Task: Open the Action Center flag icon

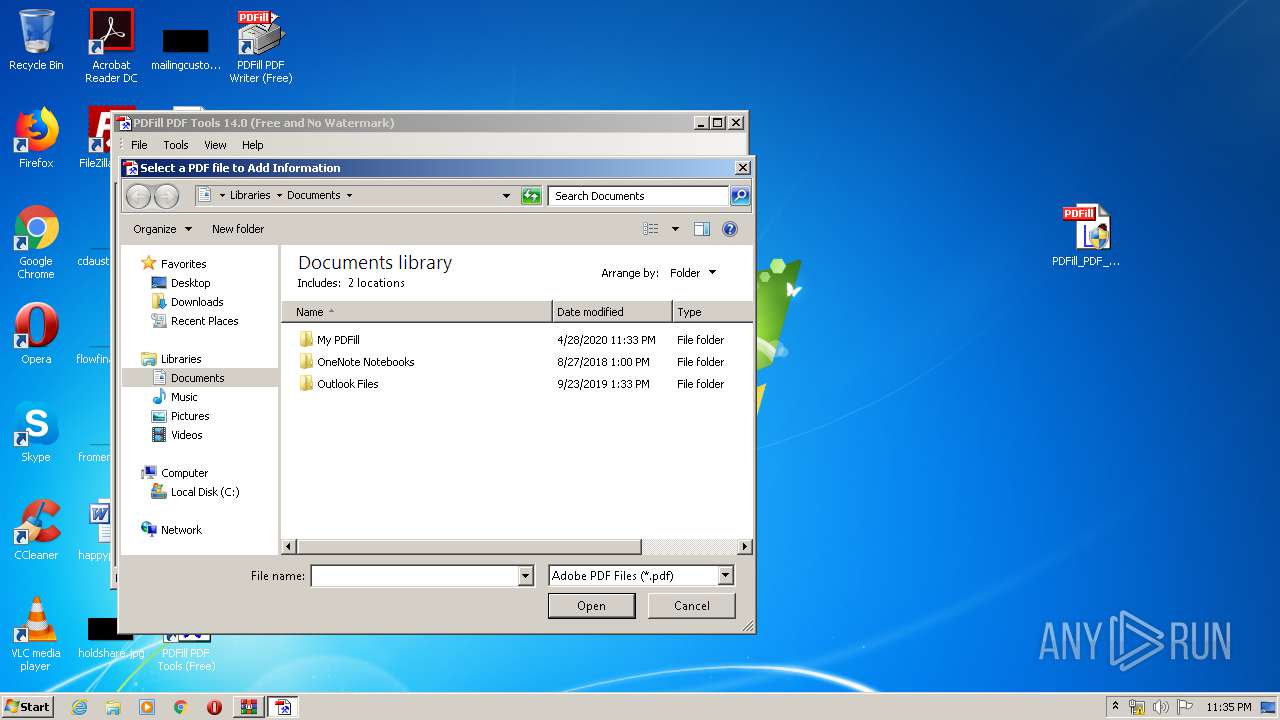Action: pyautogui.click(x=1185, y=707)
